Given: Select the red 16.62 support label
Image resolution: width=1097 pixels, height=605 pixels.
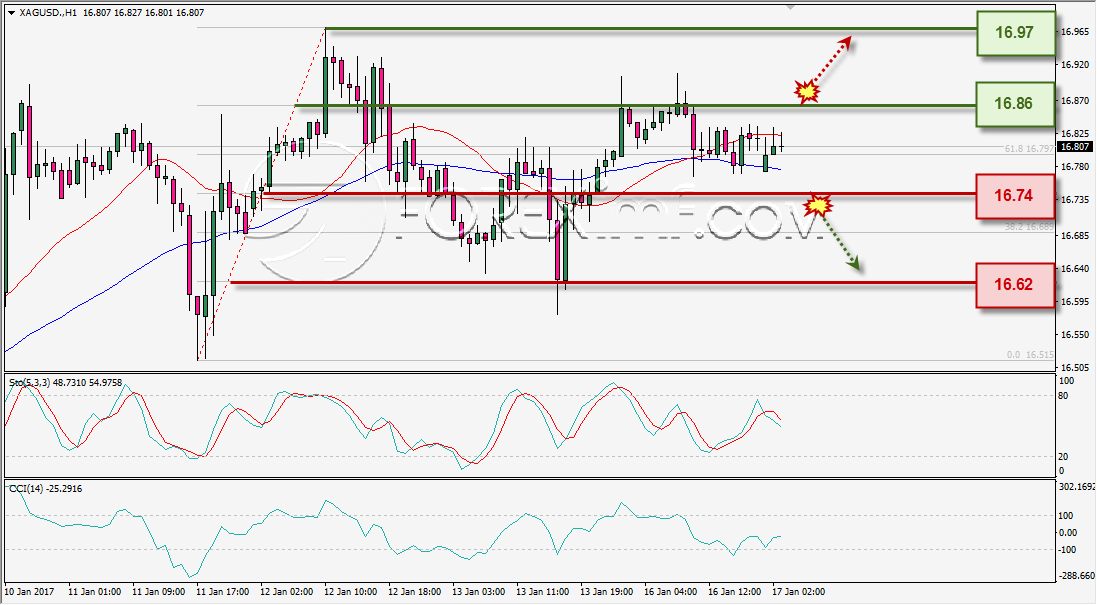Looking at the screenshot, I should point(1014,285).
